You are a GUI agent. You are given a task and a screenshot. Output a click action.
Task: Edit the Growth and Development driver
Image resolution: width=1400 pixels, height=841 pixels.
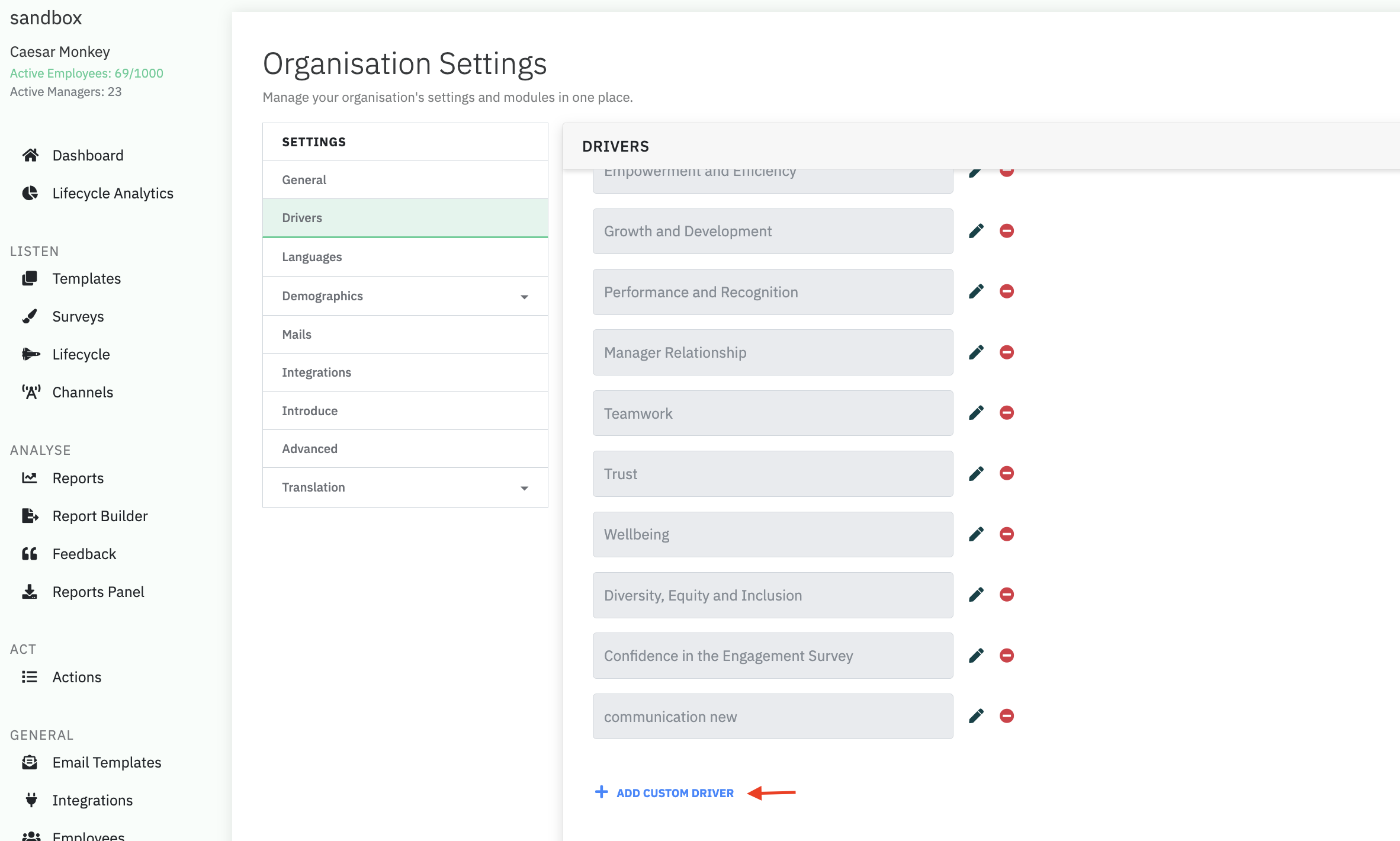[976, 231]
